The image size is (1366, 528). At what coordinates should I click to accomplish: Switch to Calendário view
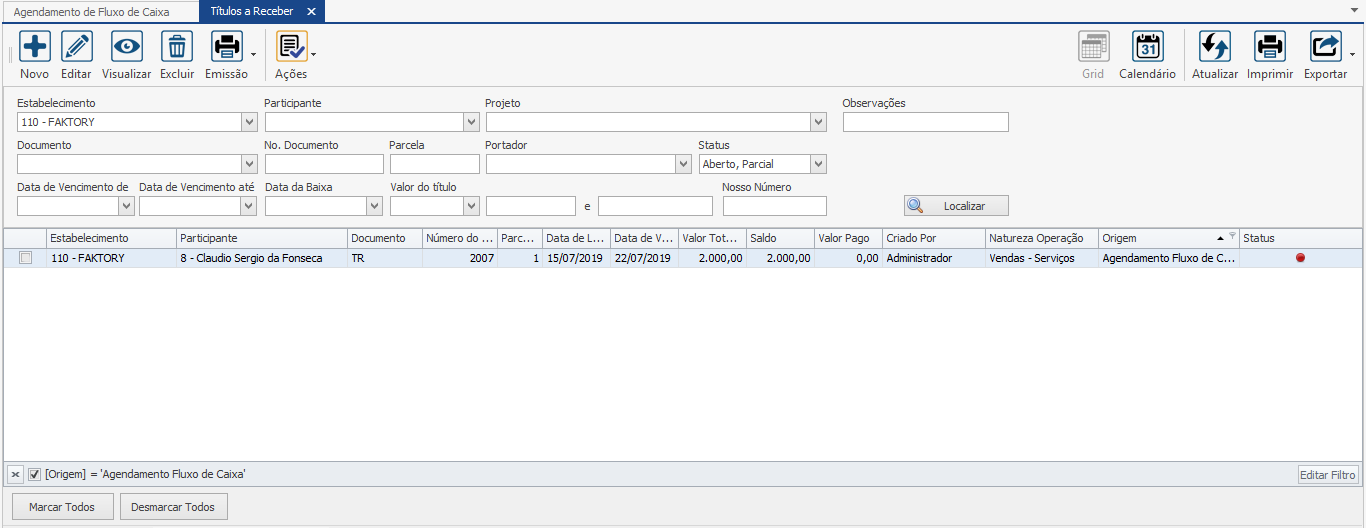1147,47
